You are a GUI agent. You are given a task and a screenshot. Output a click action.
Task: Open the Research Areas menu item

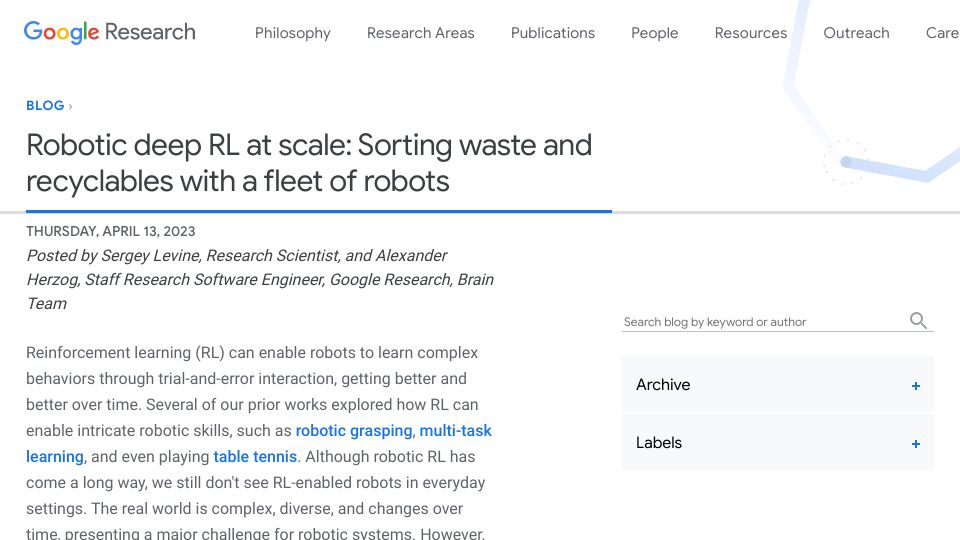point(421,33)
